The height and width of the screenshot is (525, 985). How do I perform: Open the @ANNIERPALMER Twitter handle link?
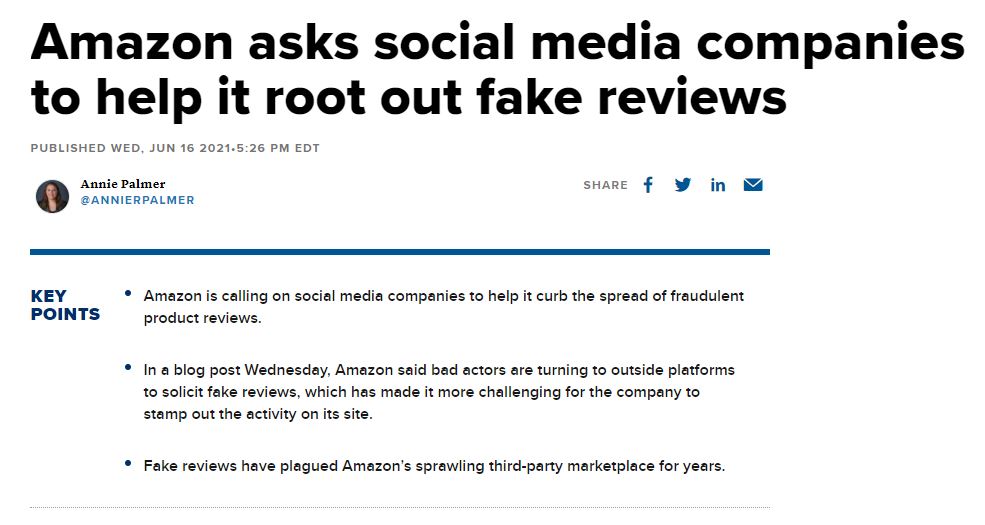(138, 200)
